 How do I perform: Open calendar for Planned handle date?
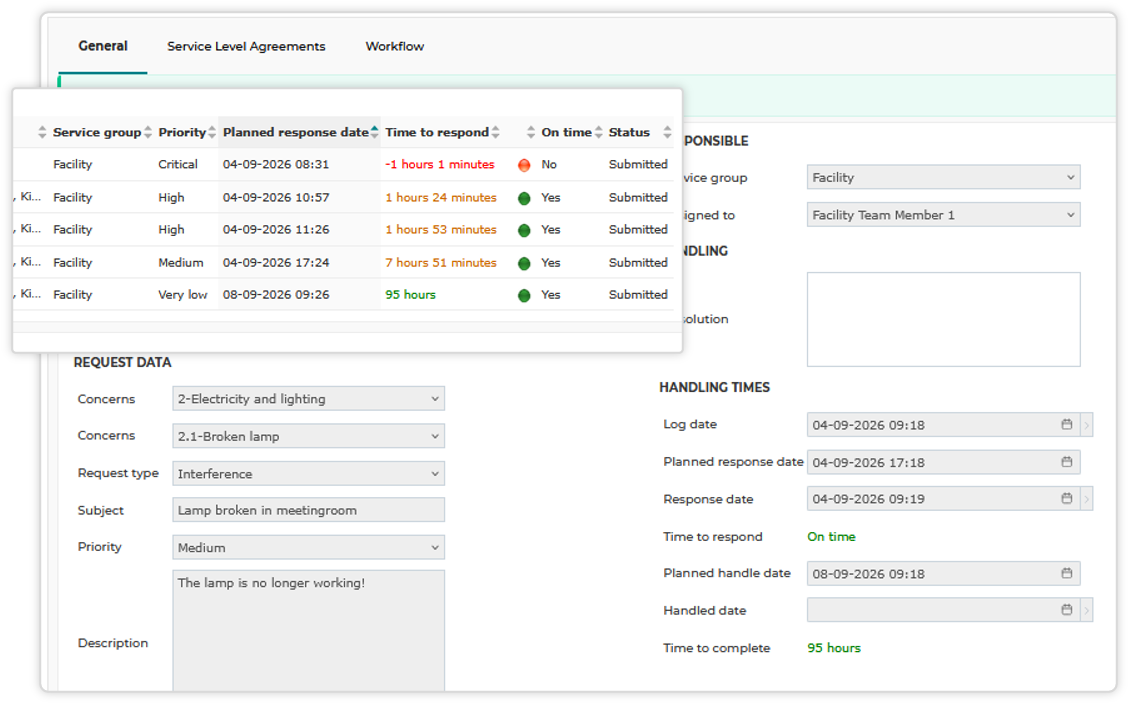pyautogui.click(x=1066, y=573)
